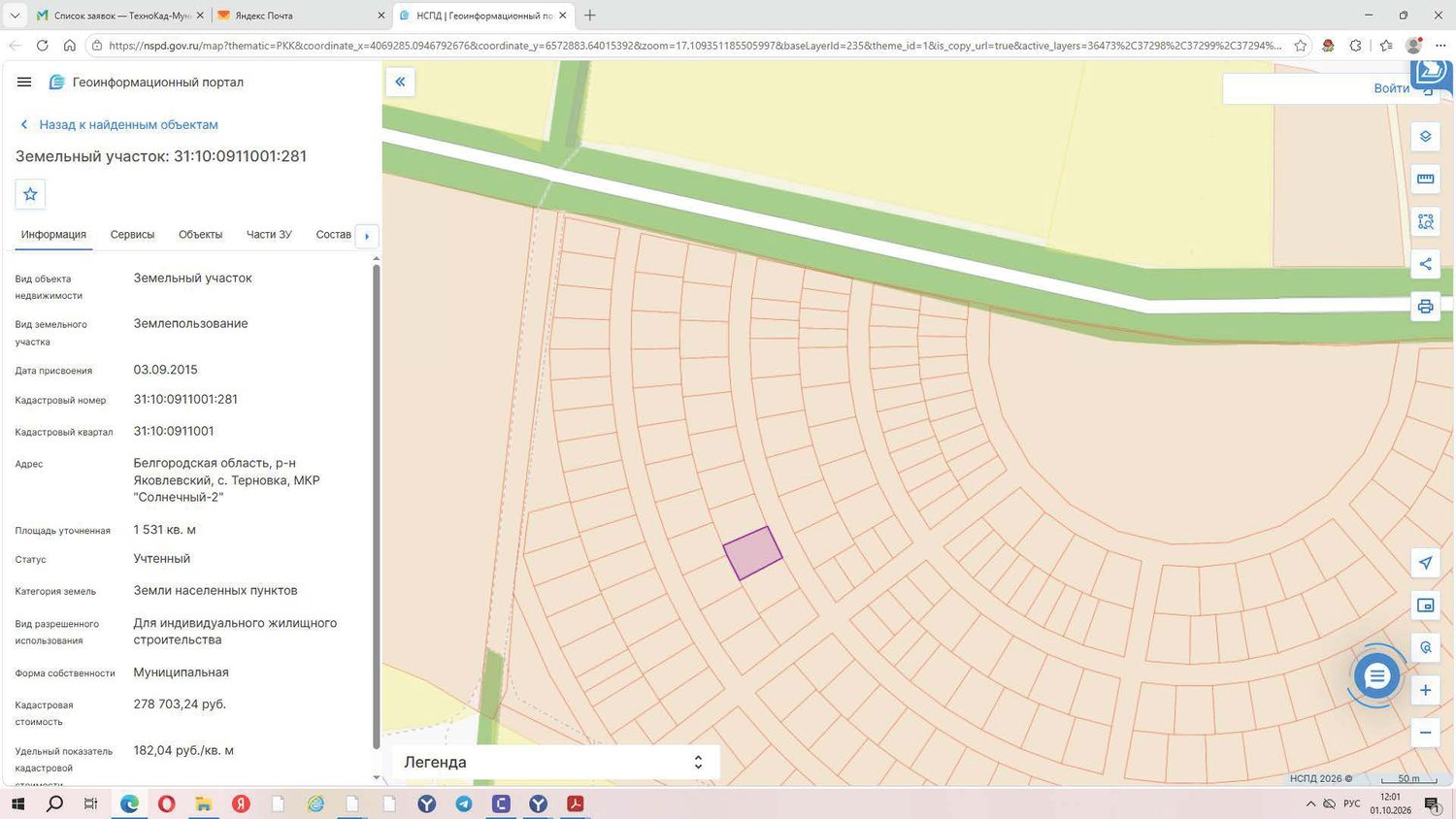The image size is (1456, 819).
Task: Locate my position with the navigation arrow
Action: click(x=1425, y=563)
